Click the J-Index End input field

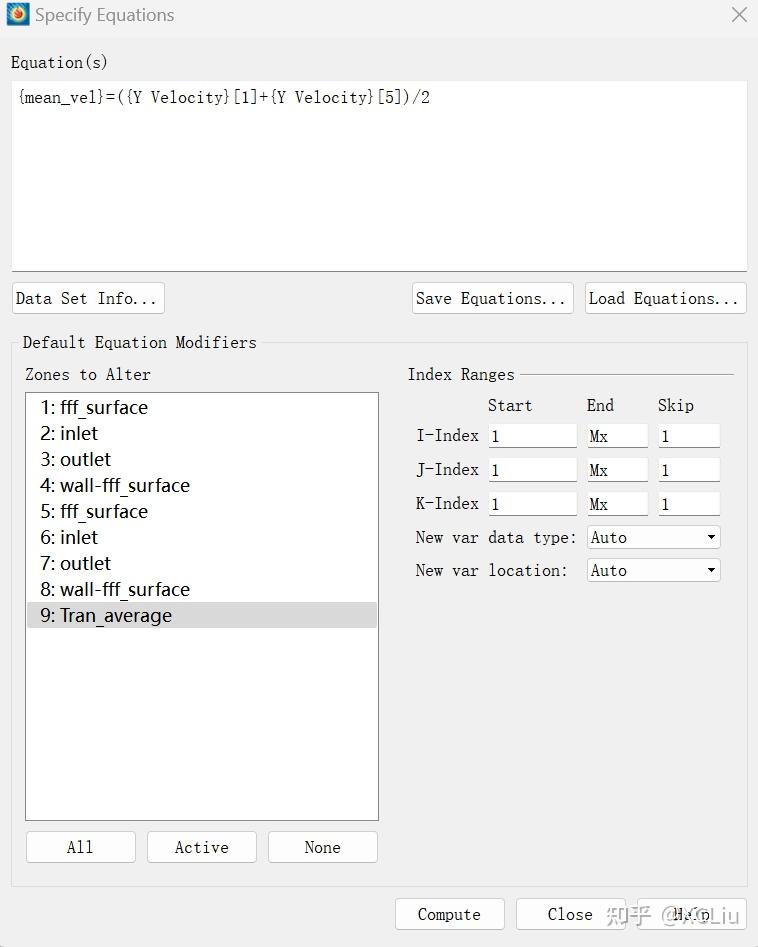pyautogui.click(x=617, y=470)
